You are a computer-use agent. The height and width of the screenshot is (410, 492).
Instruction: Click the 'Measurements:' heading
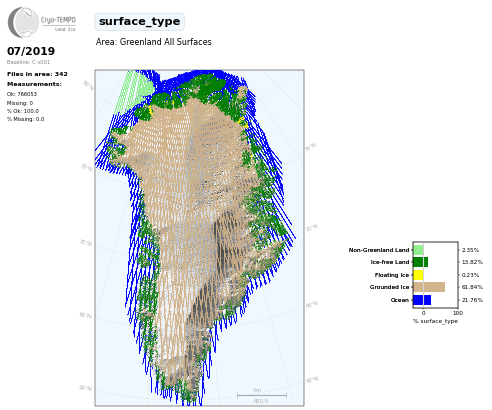point(34,84)
